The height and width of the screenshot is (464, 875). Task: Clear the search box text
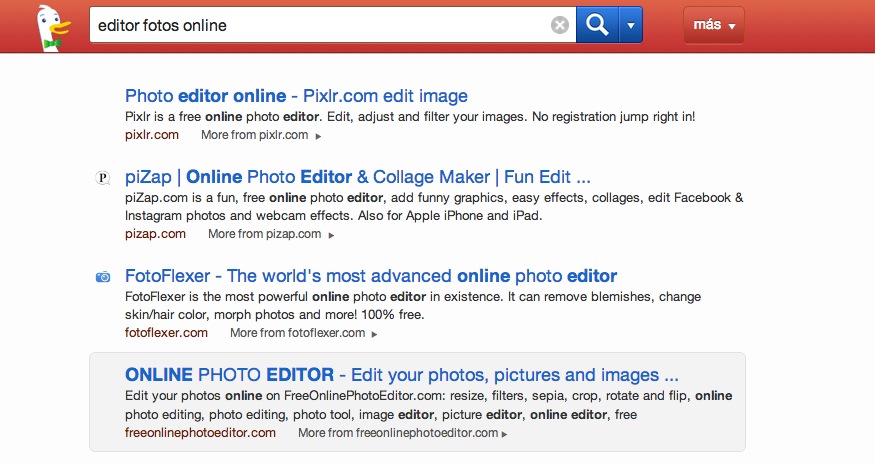click(560, 25)
